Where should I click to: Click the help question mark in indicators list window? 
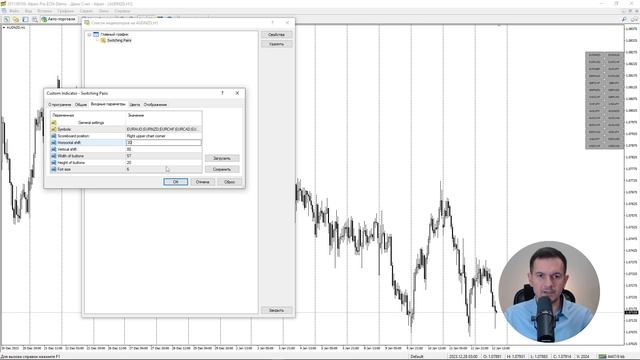coord(273,23)
